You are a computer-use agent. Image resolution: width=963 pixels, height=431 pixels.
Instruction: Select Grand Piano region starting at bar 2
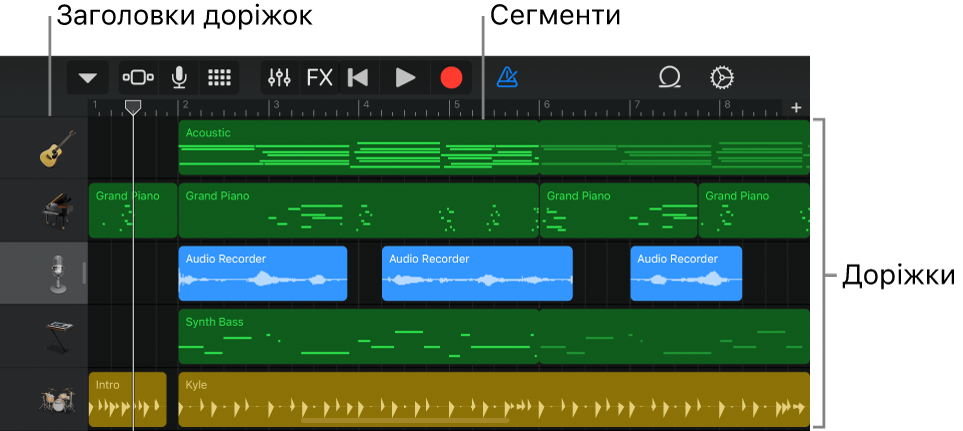click(359, 211)
